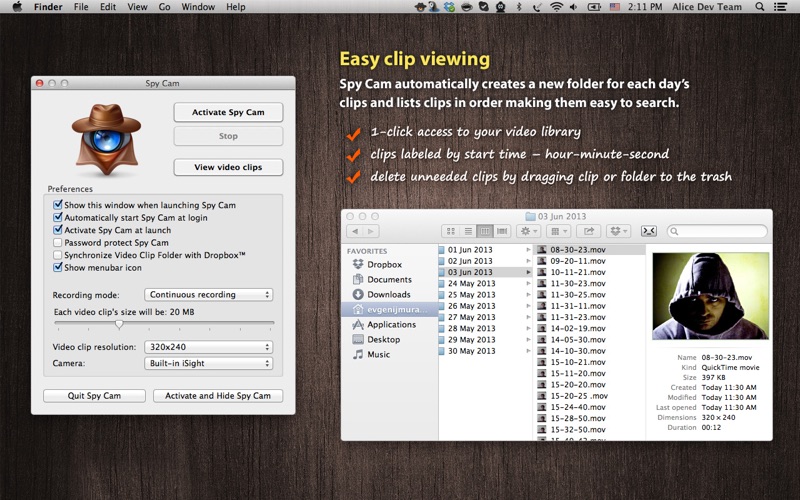Switch Finder to Cover Flow view
Image resolution: width=800 pixels, height=500 pixels.
502,231
